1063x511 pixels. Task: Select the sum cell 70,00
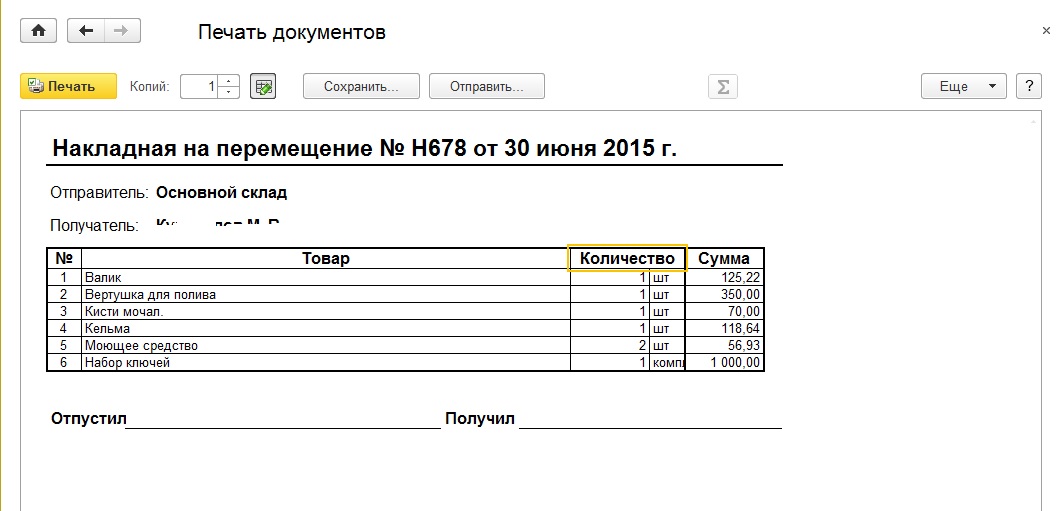tap(724, 311)
